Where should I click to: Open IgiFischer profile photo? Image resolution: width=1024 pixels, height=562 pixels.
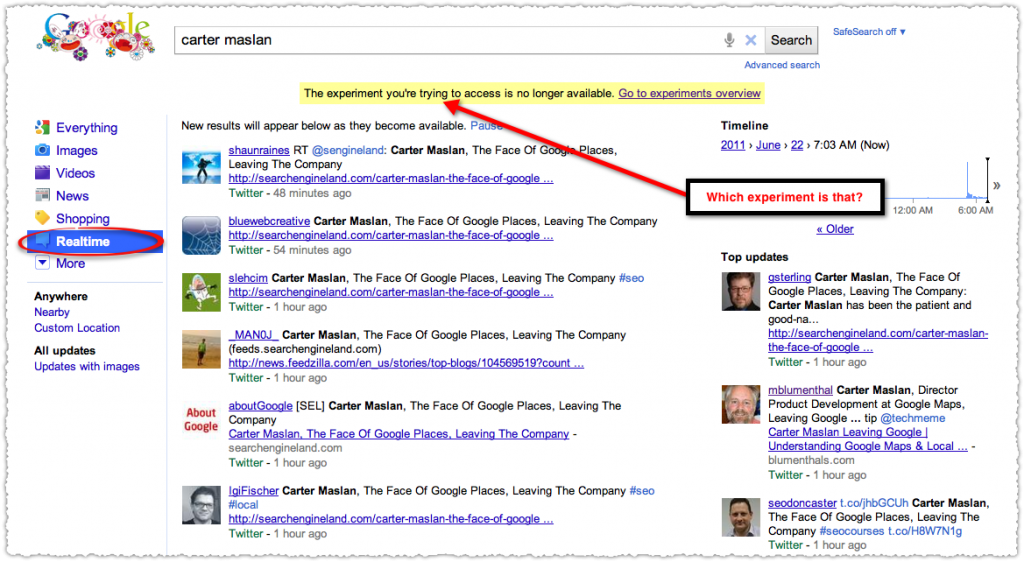[x=201, y=505]
